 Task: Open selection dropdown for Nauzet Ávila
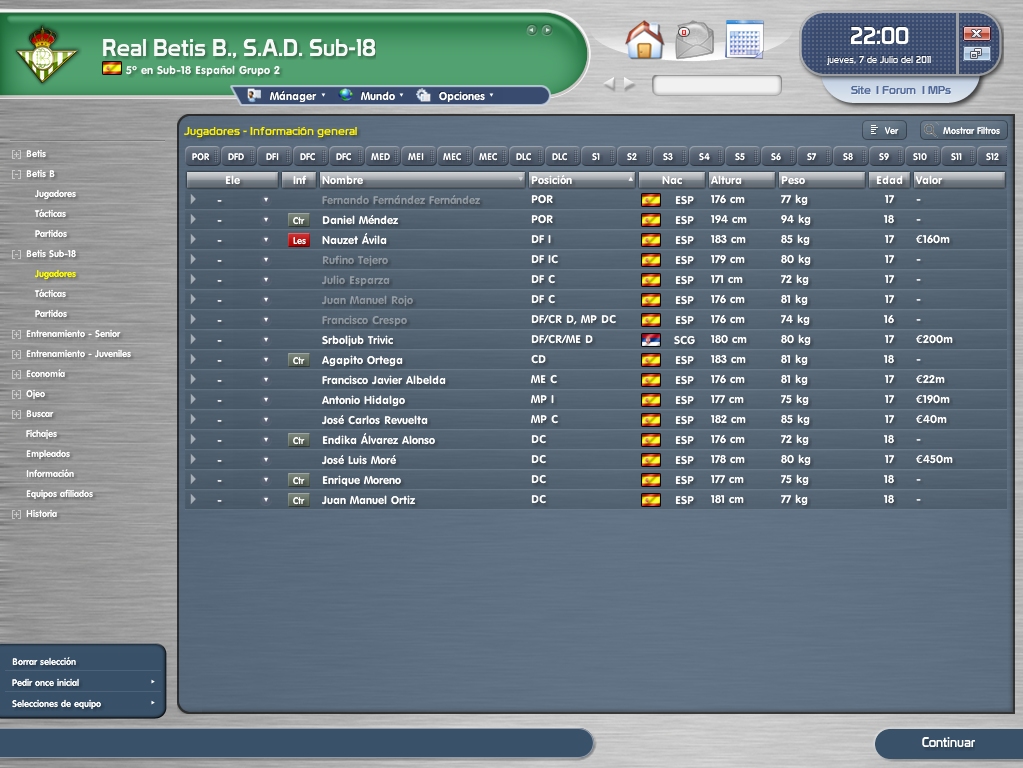pyautogui.click(x=266, y=240)
